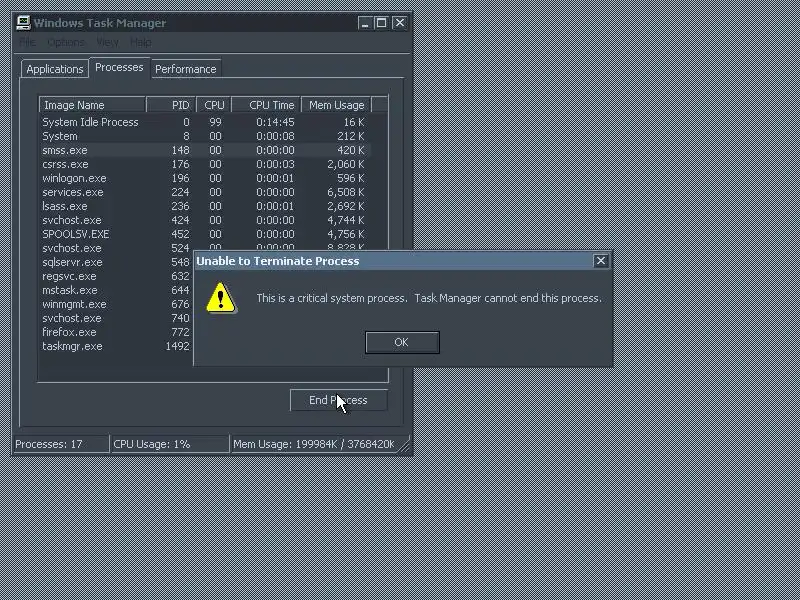
Task: Click the 6,508 K memory value
Action: coord(345,192)
